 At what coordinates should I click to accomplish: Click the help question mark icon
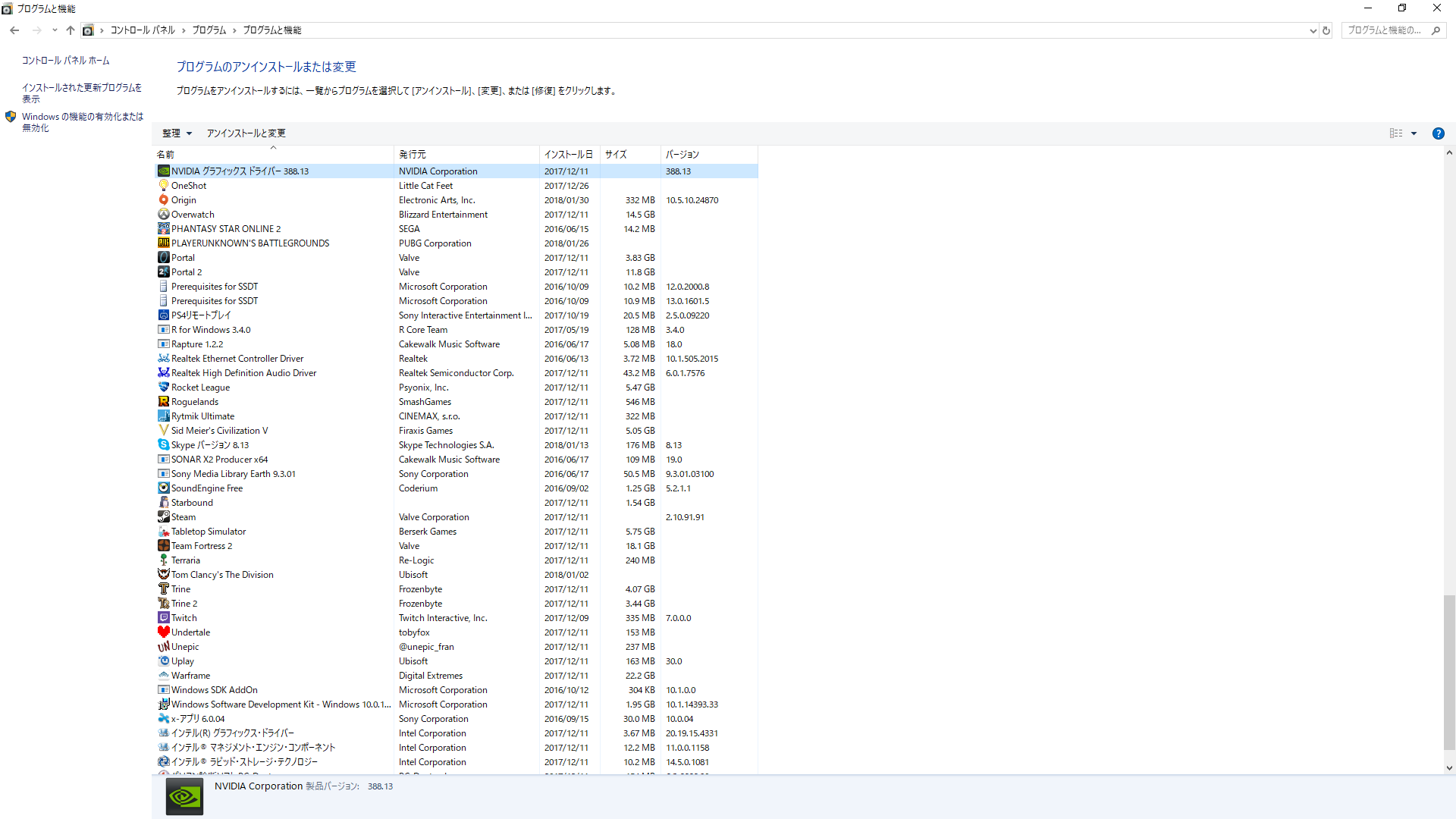1438,133
